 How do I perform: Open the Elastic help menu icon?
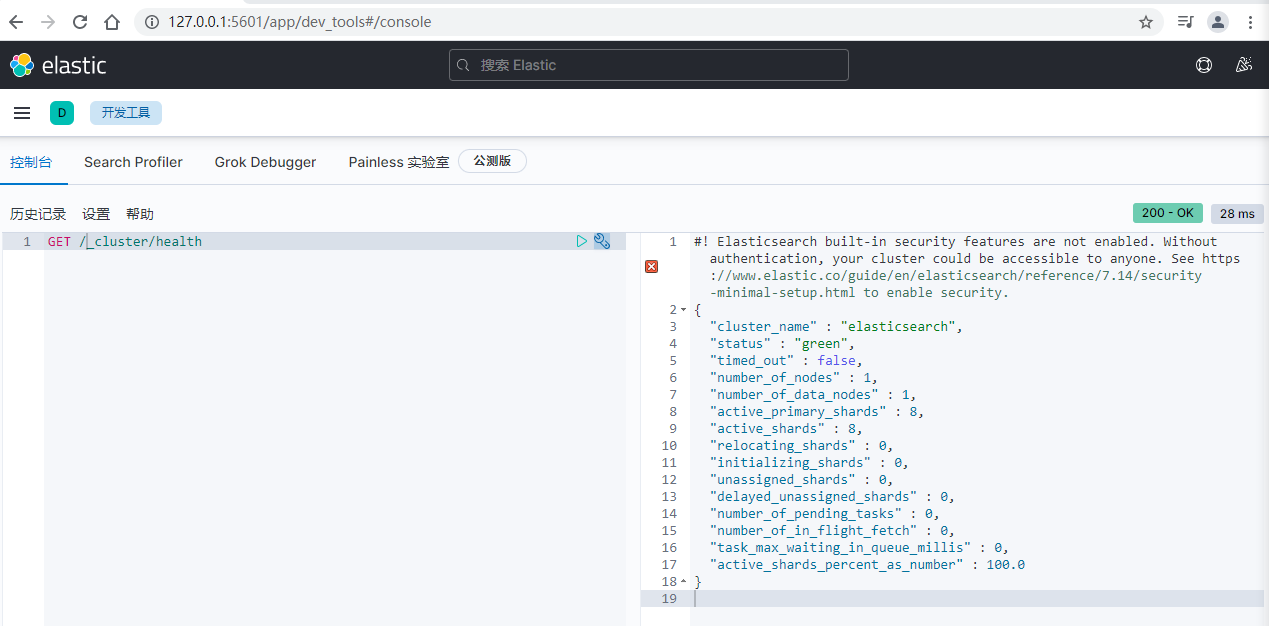[1204, 65]
